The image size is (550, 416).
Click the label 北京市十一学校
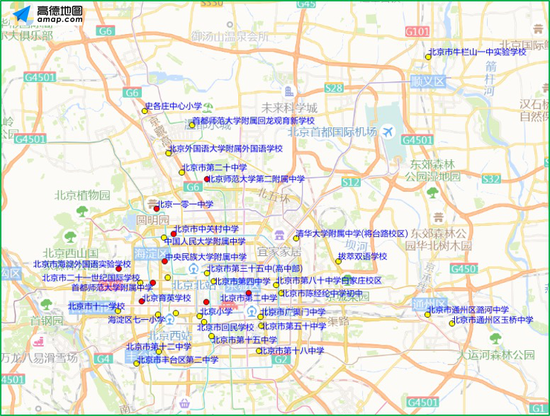coord(96,306)
